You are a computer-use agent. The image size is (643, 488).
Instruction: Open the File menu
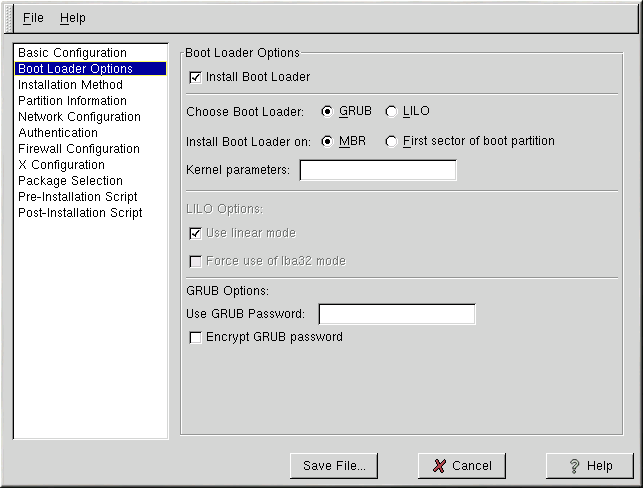click(33, 18)
